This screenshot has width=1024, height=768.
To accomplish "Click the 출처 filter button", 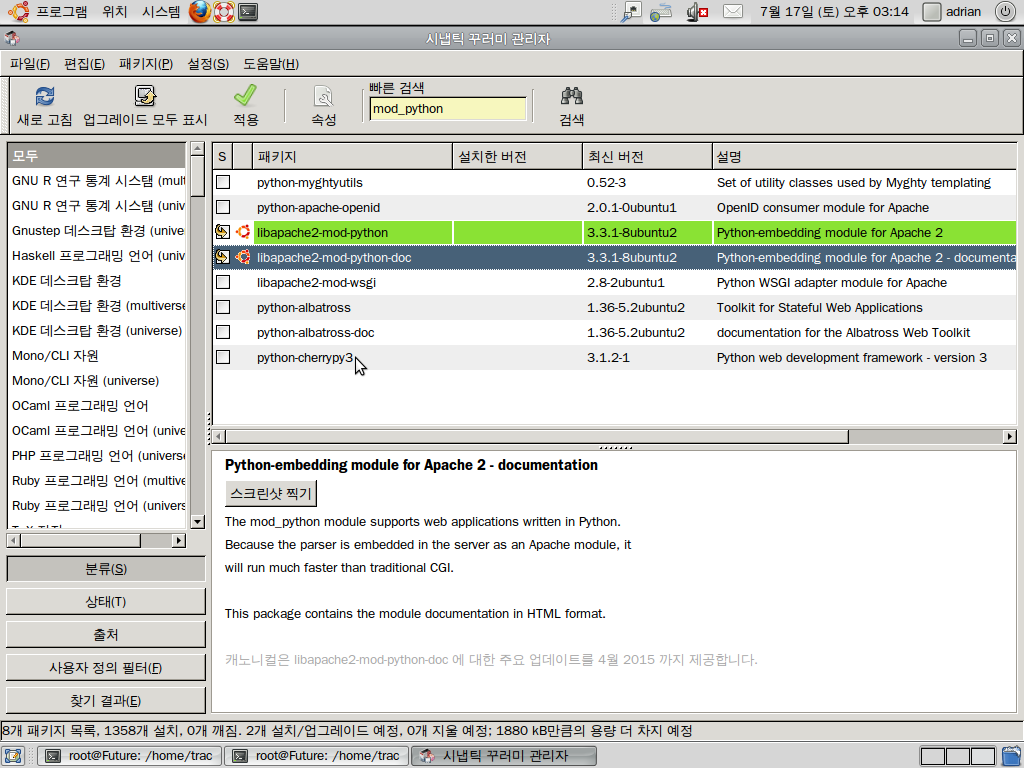I will (106, 635).
